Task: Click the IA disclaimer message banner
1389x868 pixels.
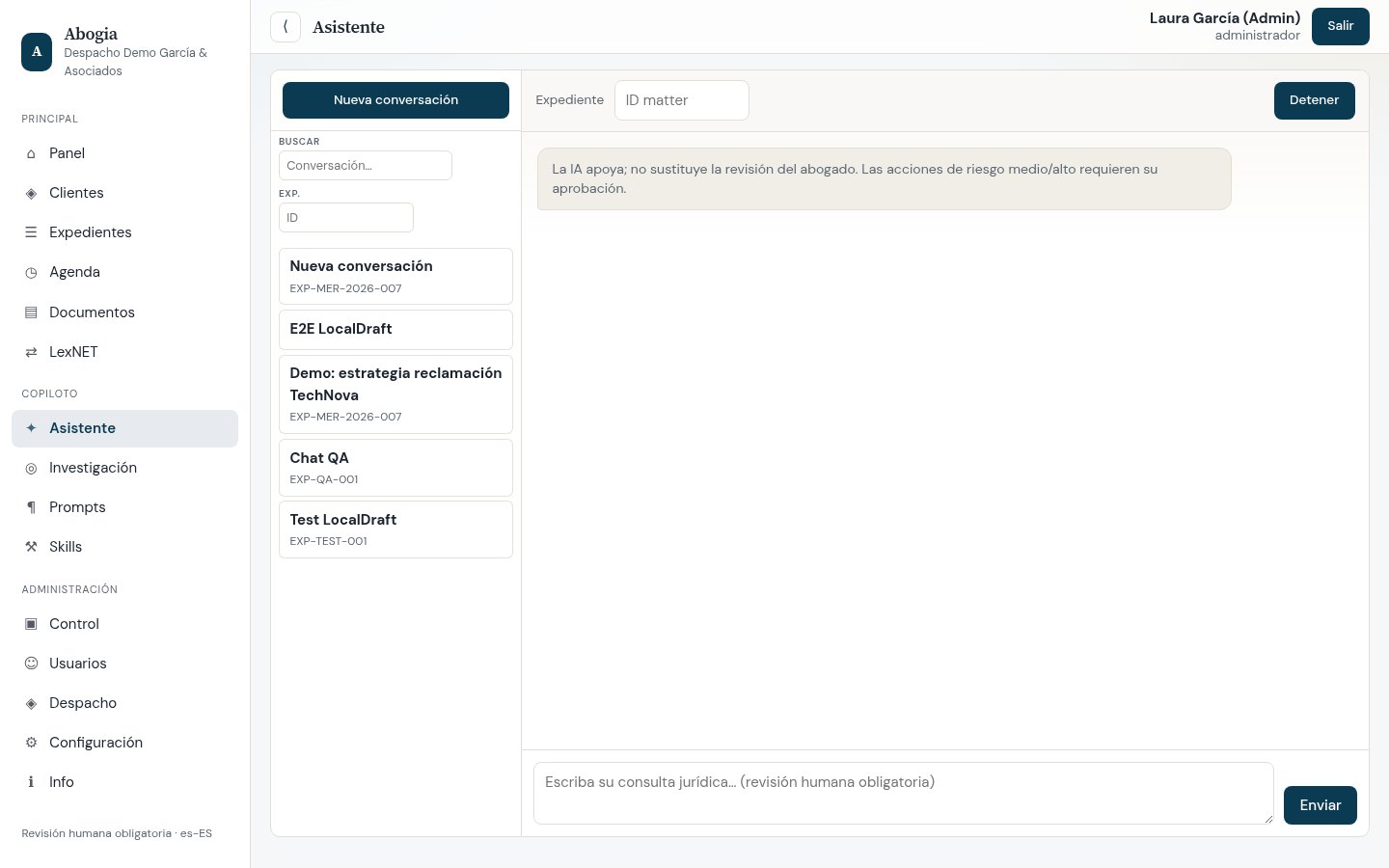Action: click(x=884, y=178)
